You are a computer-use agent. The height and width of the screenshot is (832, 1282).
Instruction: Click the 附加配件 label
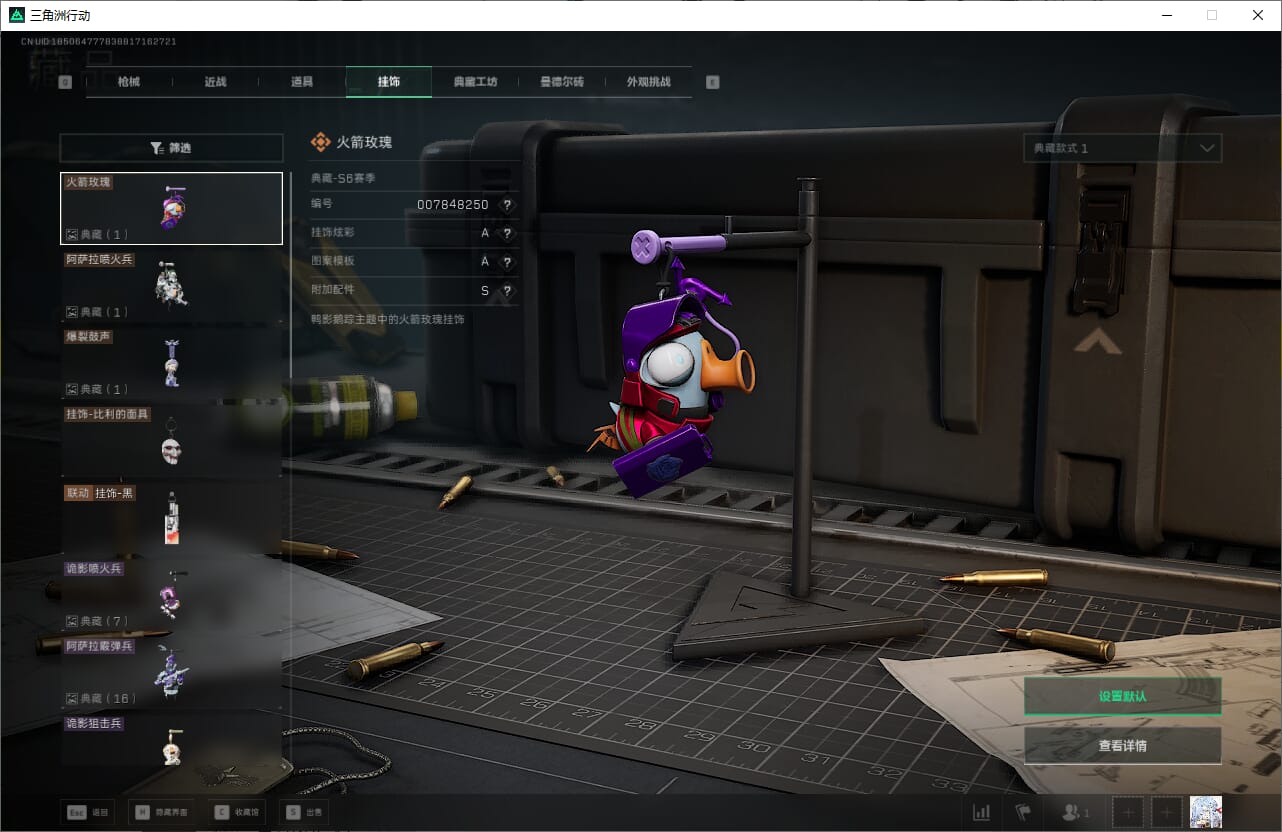click(x=332, y=291)
